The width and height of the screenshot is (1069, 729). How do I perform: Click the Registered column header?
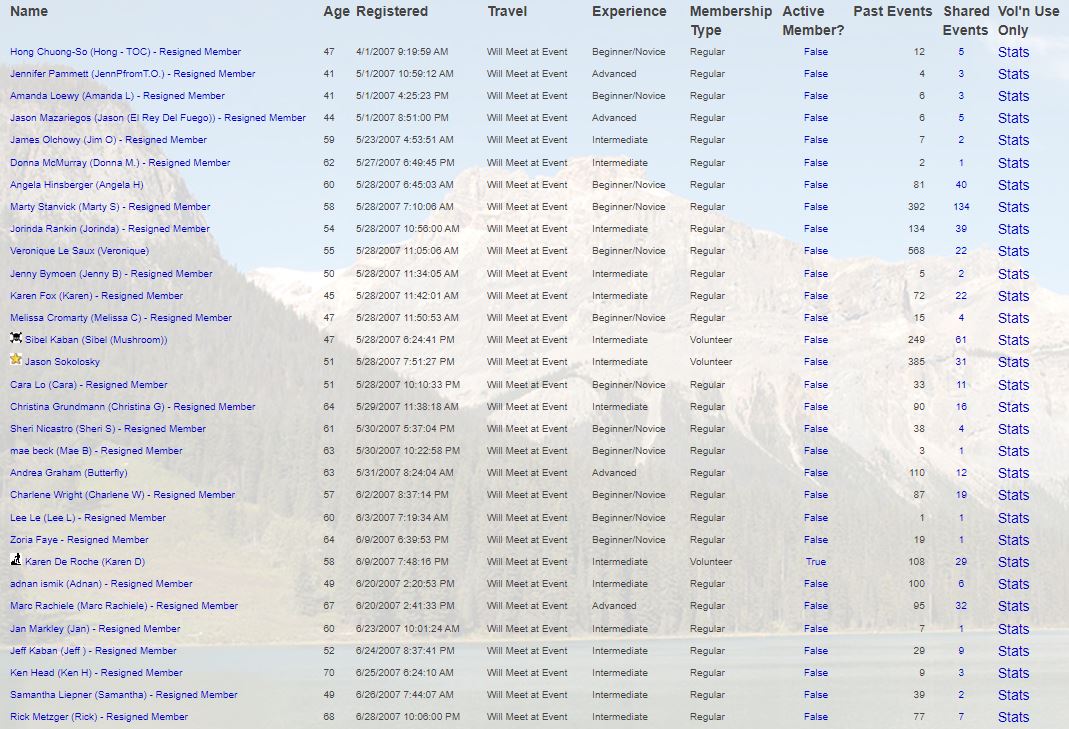(x=391, y=12)
